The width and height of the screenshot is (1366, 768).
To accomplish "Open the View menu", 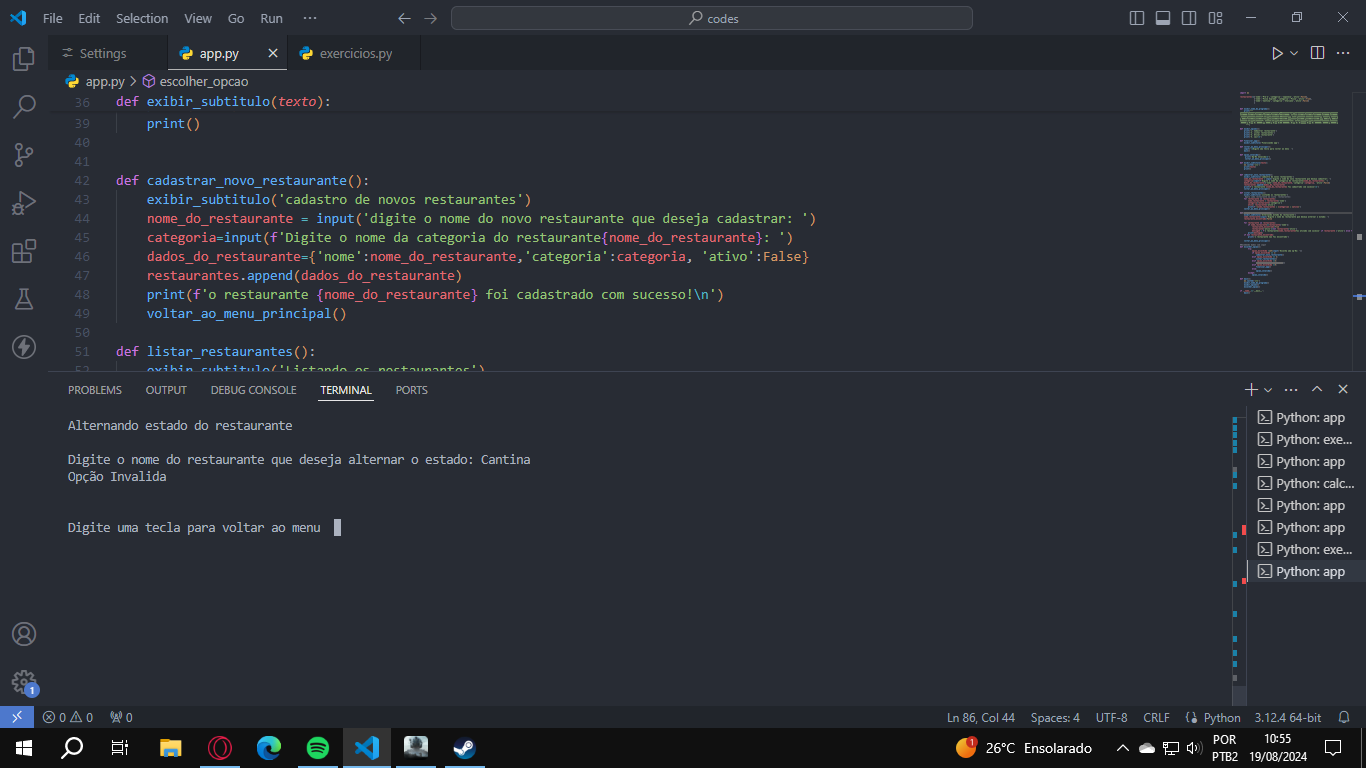I will (198, 18).
